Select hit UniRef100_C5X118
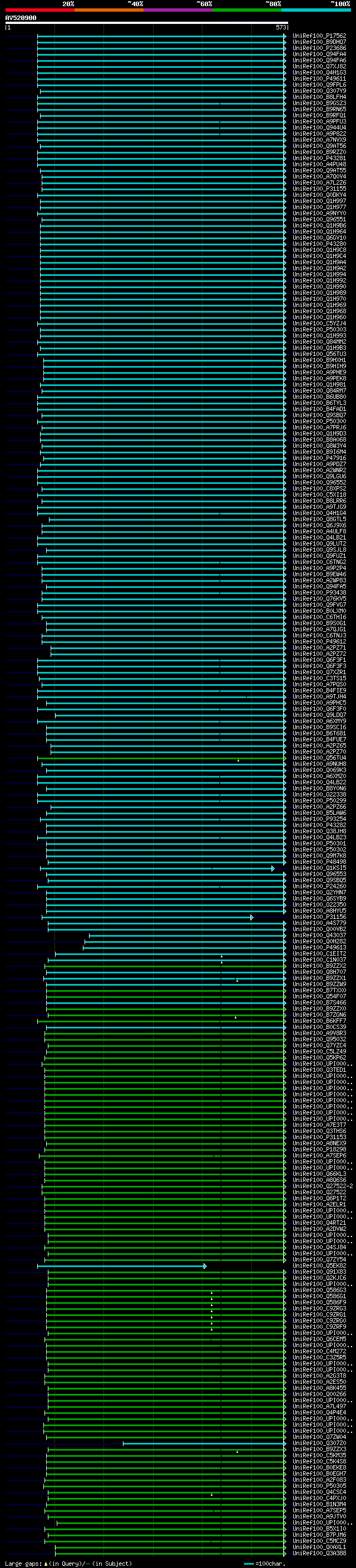Image resolution: width=356 pixels, height=1568 pixels. (319, 494)
